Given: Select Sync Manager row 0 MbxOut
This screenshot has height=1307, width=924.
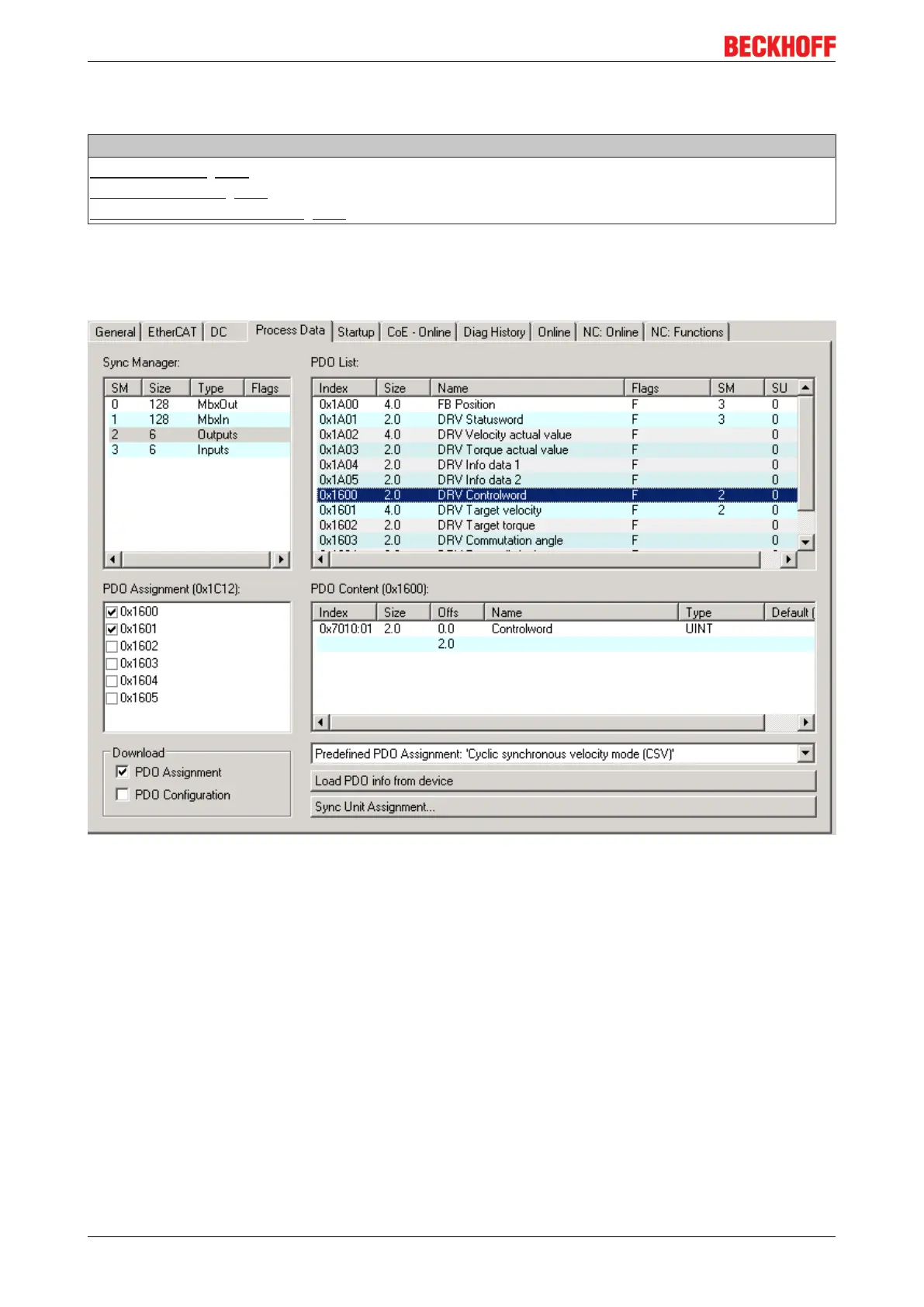Looking at the screenshot, I should pos(197,404).
